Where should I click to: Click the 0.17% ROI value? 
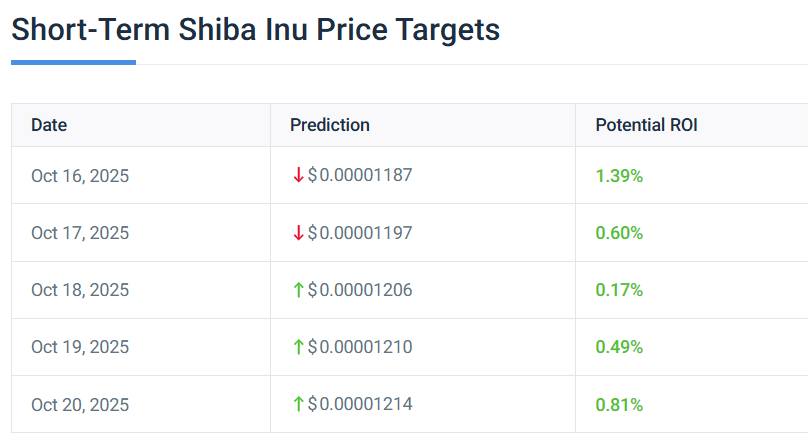tap(619, 290)
